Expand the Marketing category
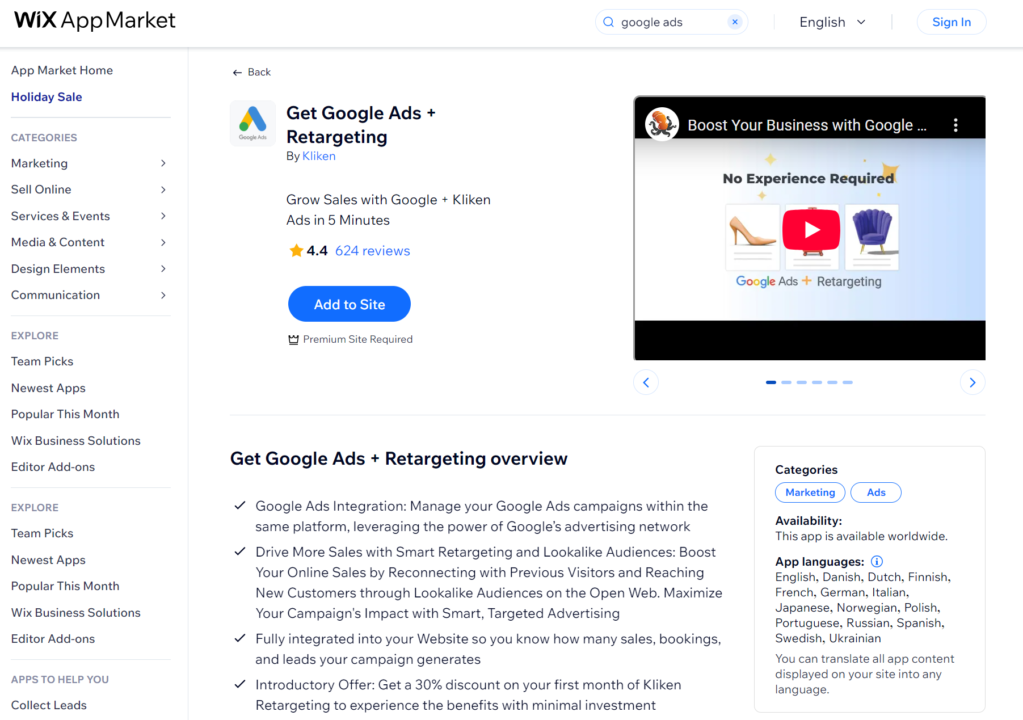 39,163
